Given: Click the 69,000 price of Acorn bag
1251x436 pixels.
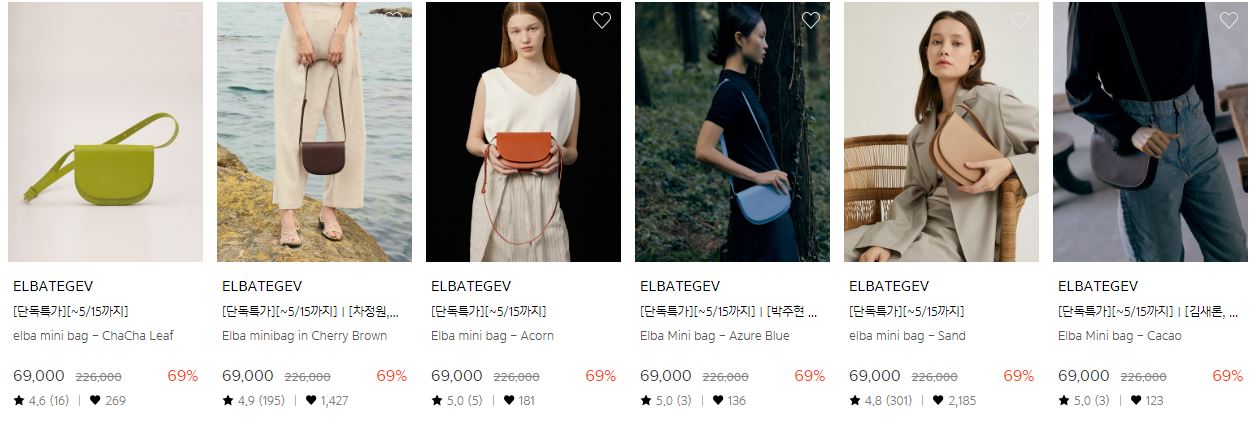Looking at the screenshot, I should point(457,376).
